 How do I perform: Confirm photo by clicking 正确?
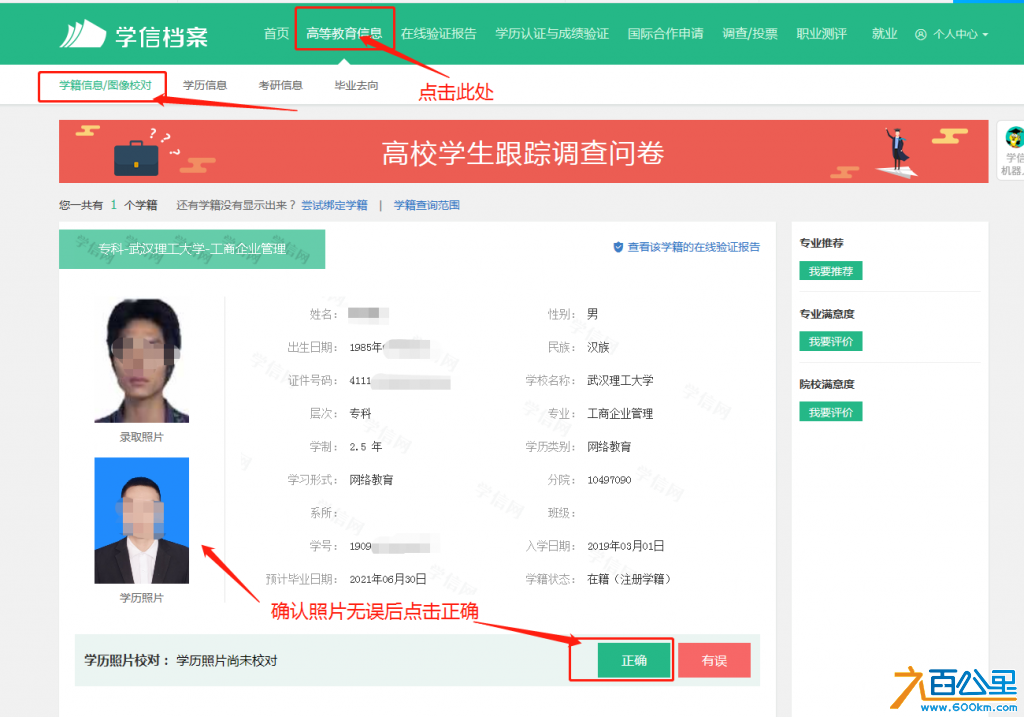tap(634, 660)
